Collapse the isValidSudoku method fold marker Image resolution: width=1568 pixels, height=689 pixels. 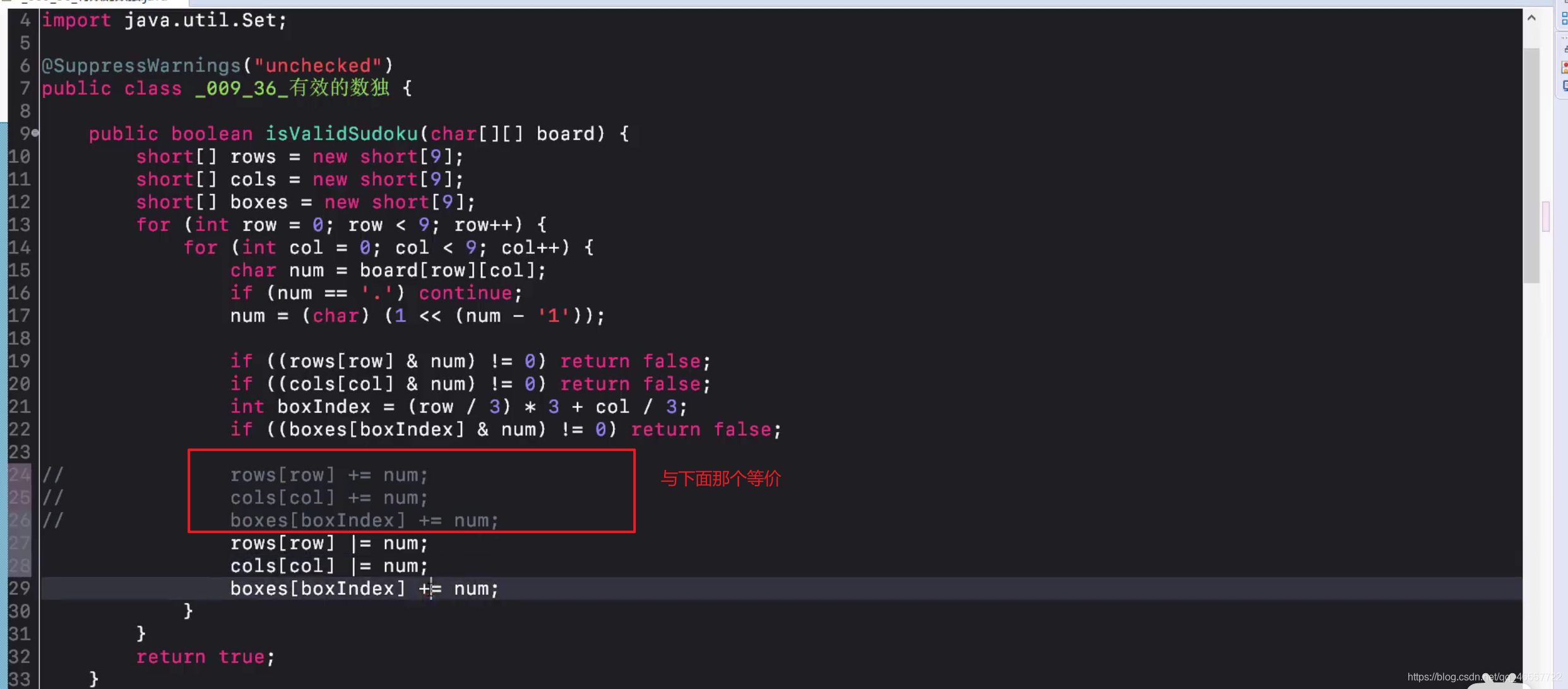tap(35, 133)
